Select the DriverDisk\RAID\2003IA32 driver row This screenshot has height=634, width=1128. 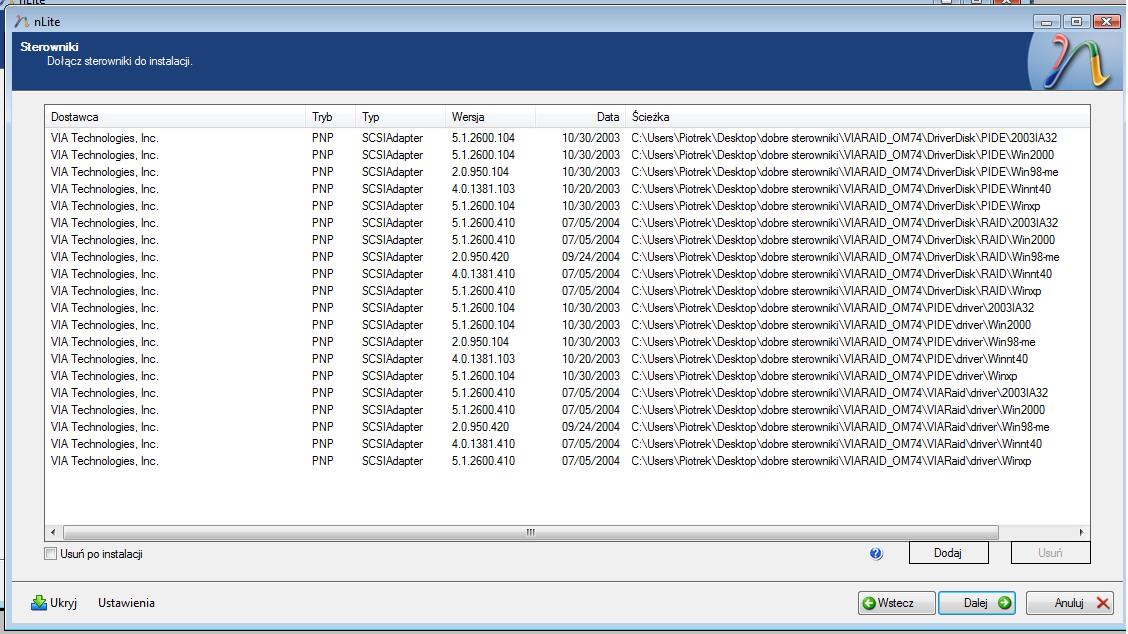[x=567, y=223]
